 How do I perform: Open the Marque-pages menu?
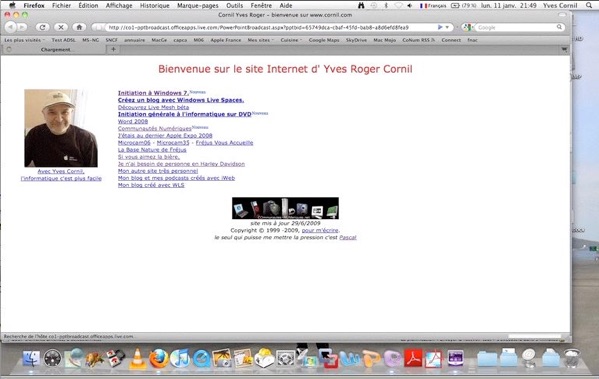click(198, 5)
